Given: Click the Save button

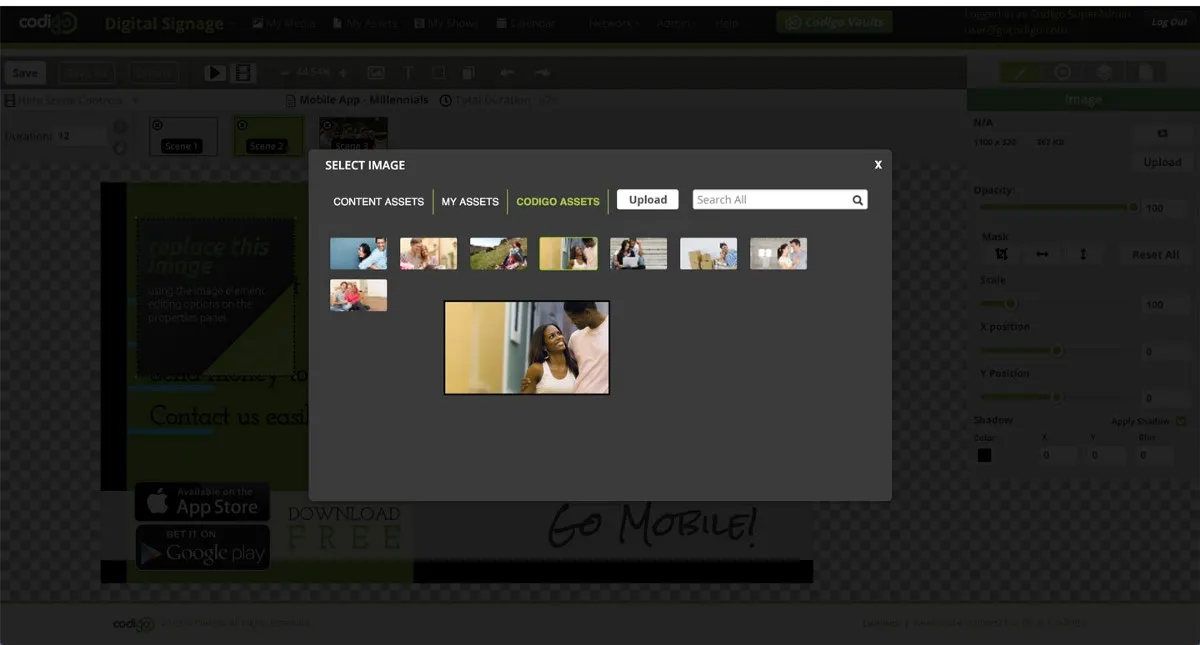Looking at the screenshot, I should coord(25,73).
